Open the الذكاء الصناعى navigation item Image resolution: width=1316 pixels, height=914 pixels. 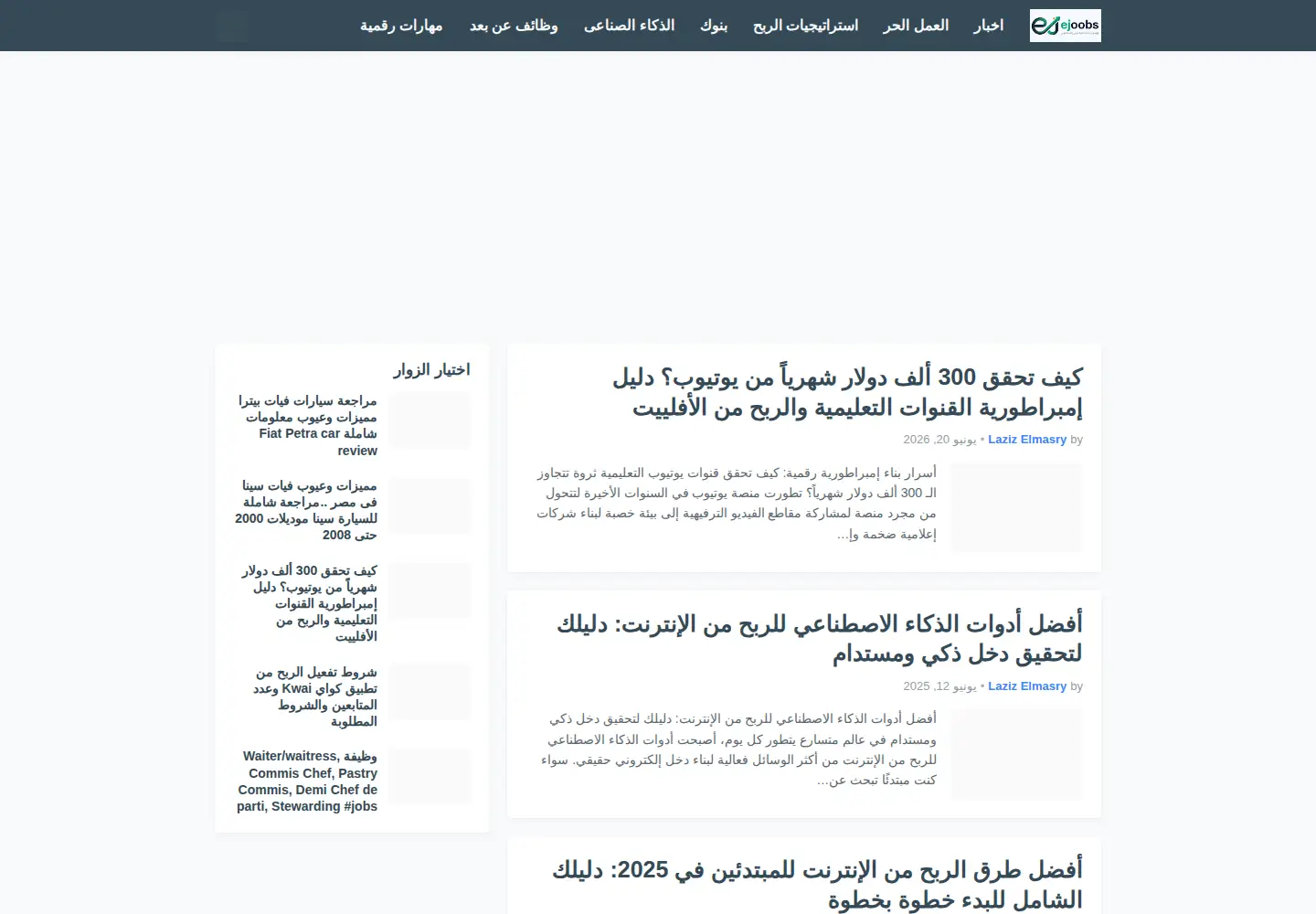point(629,26)
